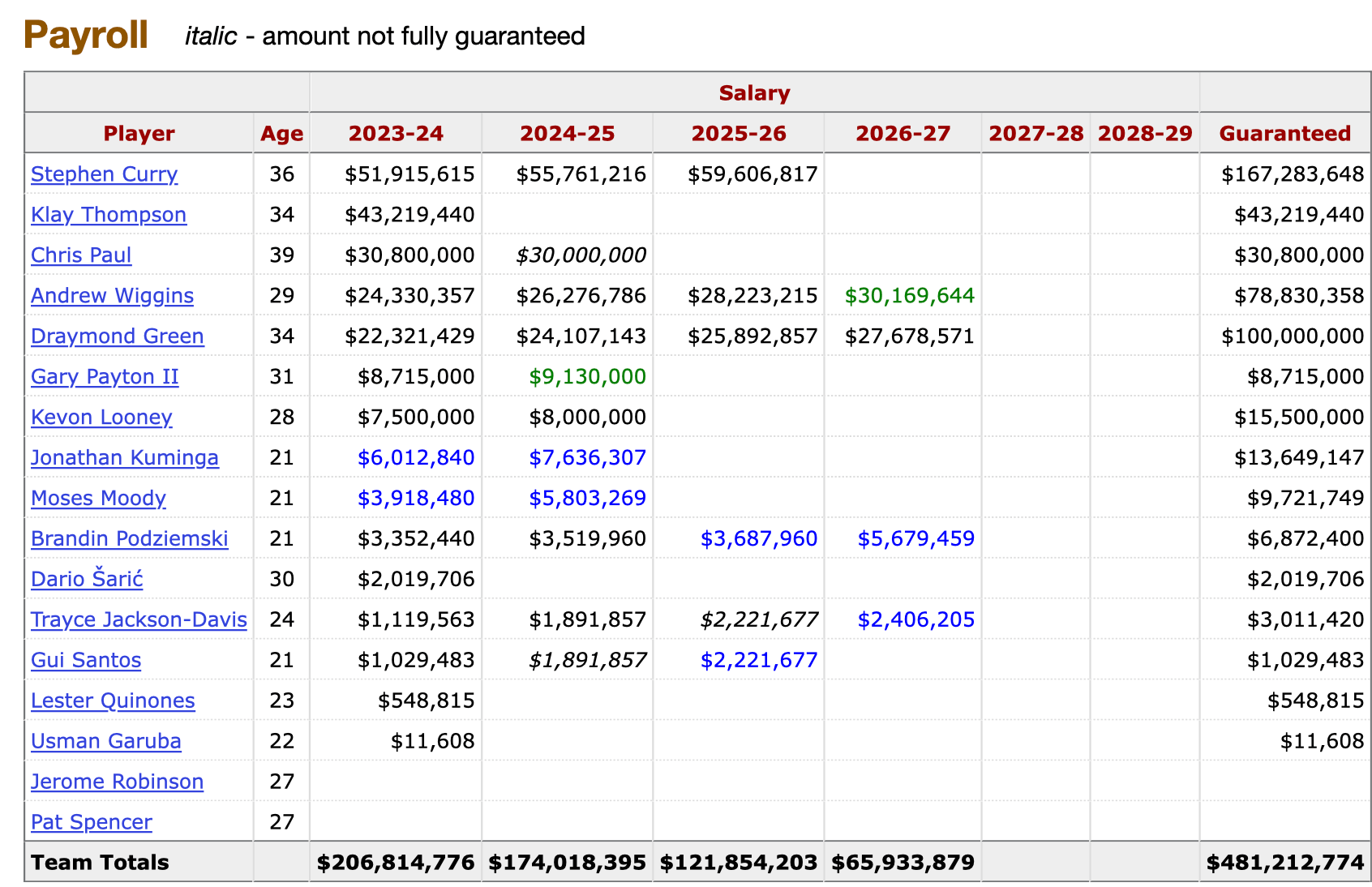Image resolution: width=1372 pixels, height=887 pixels.
Task: Select Chris Paul's italic $30,000,000 amount
Action: (581, 255)
